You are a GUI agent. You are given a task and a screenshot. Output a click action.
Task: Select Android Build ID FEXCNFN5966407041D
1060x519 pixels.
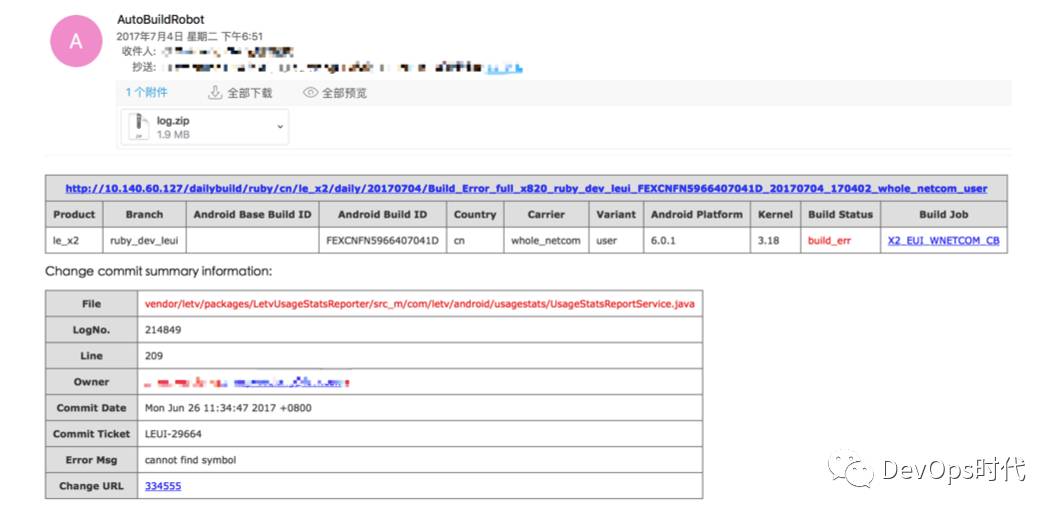tap(382, 241)
